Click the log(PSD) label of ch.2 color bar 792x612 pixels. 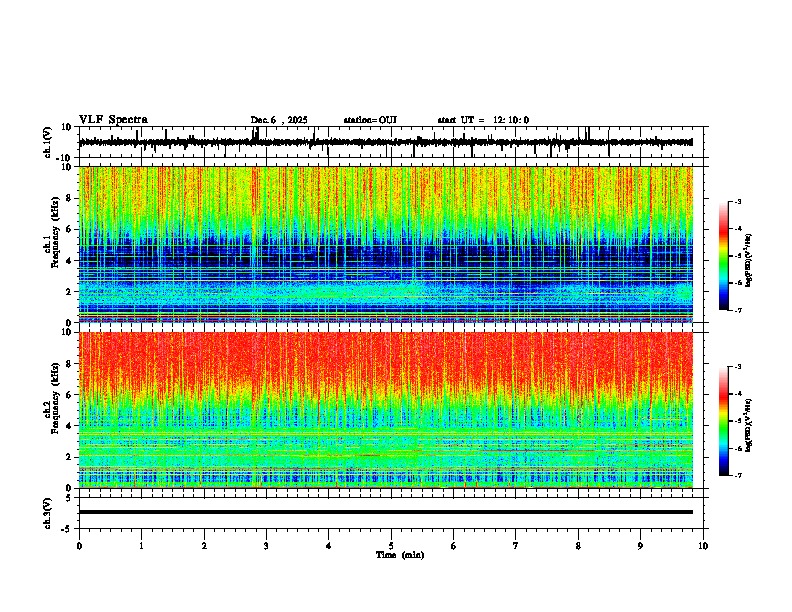coord(748,425)
